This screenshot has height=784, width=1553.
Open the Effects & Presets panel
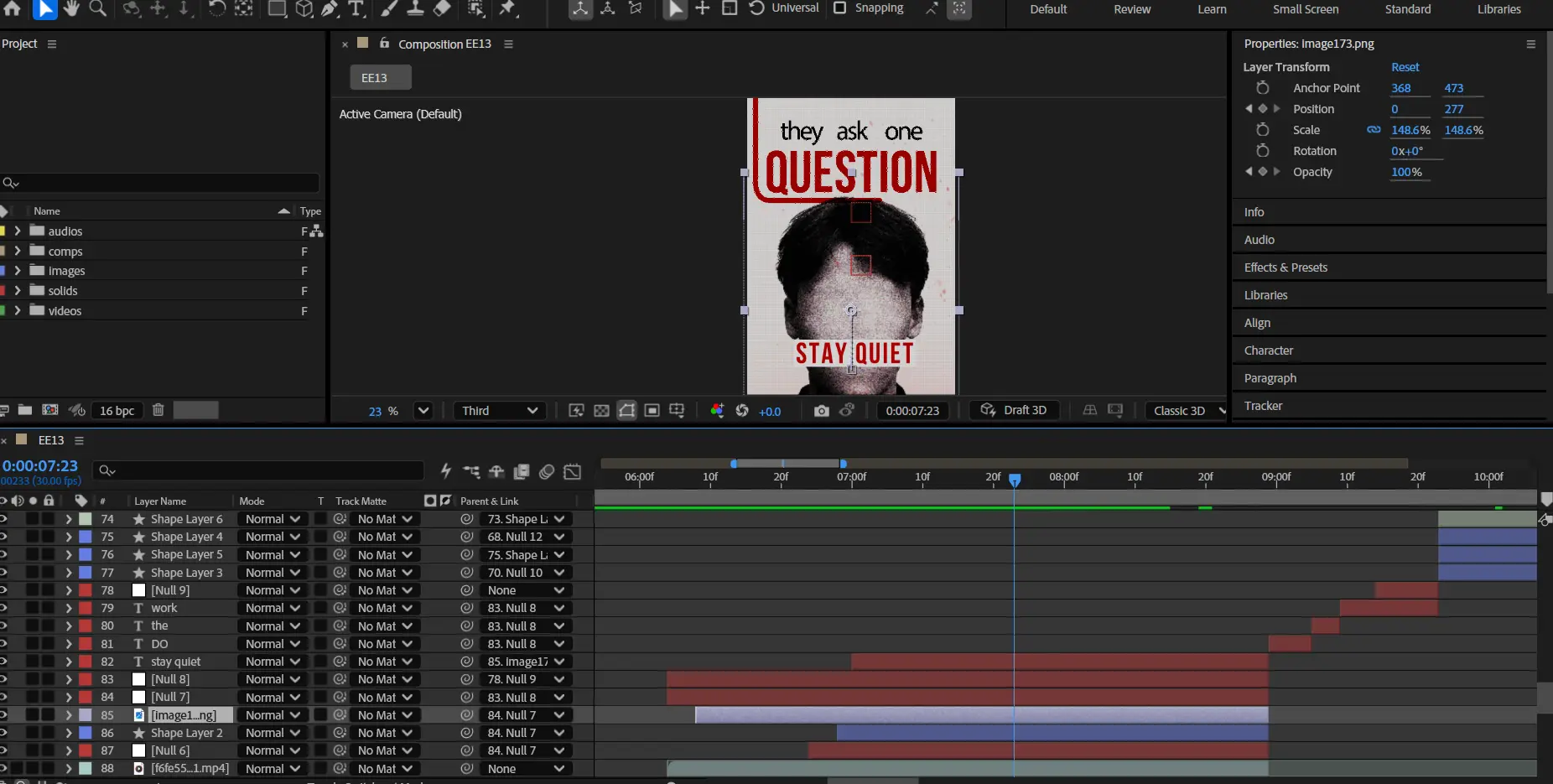[x=1286, y=267]
